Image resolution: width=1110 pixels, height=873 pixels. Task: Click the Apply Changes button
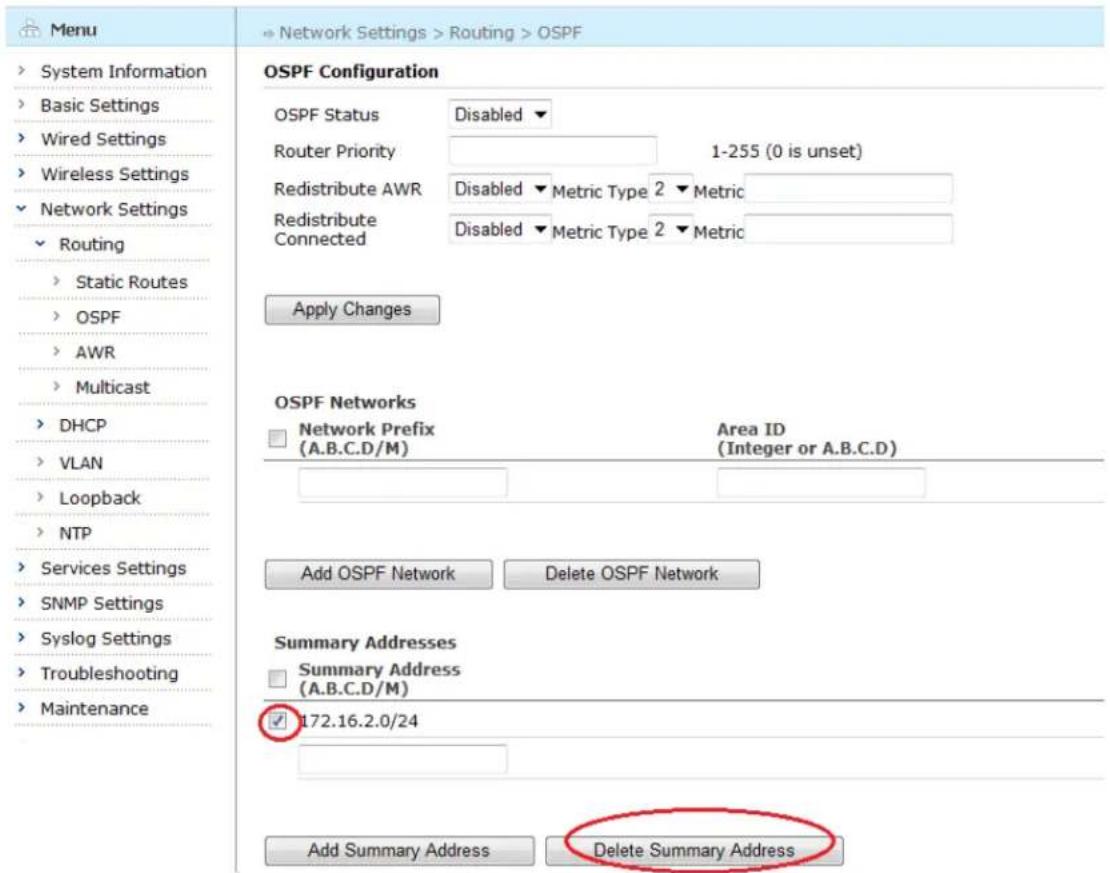352,309
